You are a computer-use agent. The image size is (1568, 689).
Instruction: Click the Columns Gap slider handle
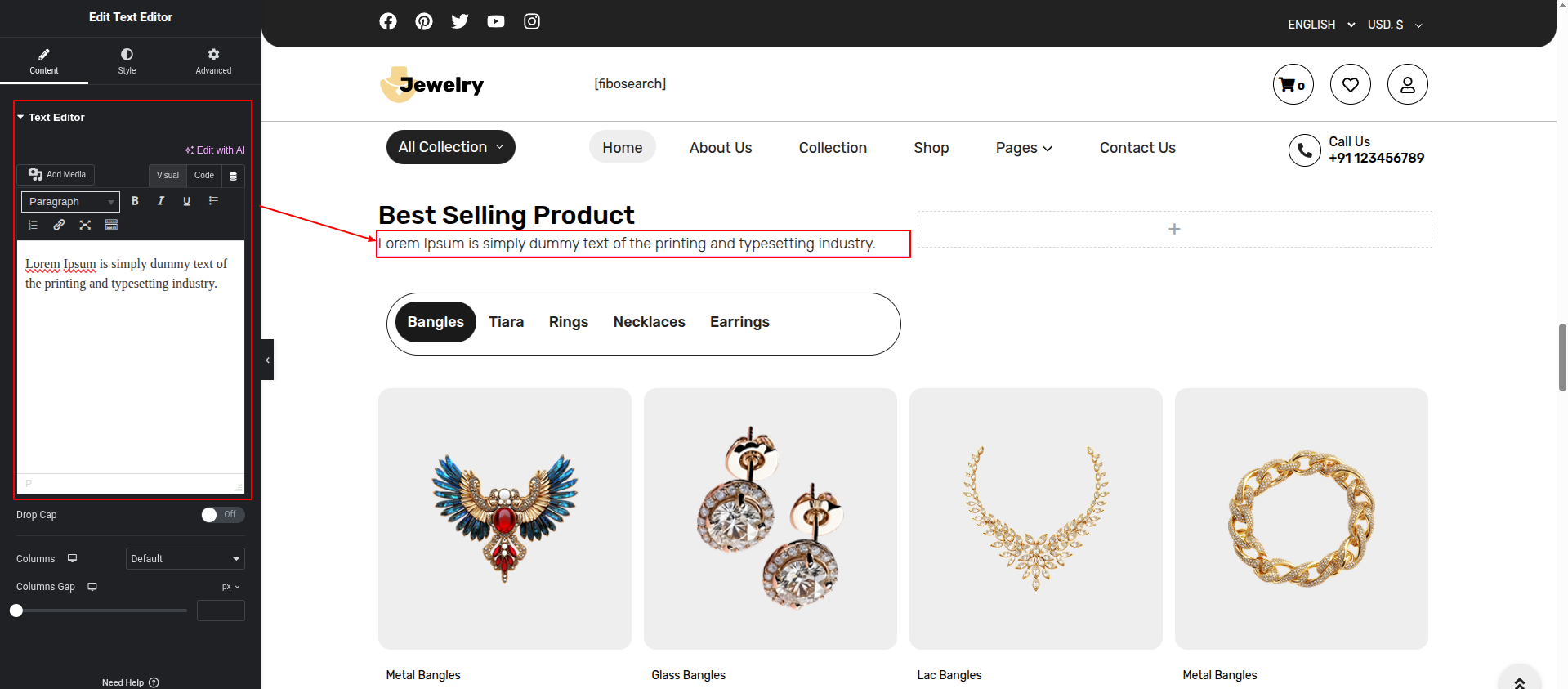pos(16,611)
